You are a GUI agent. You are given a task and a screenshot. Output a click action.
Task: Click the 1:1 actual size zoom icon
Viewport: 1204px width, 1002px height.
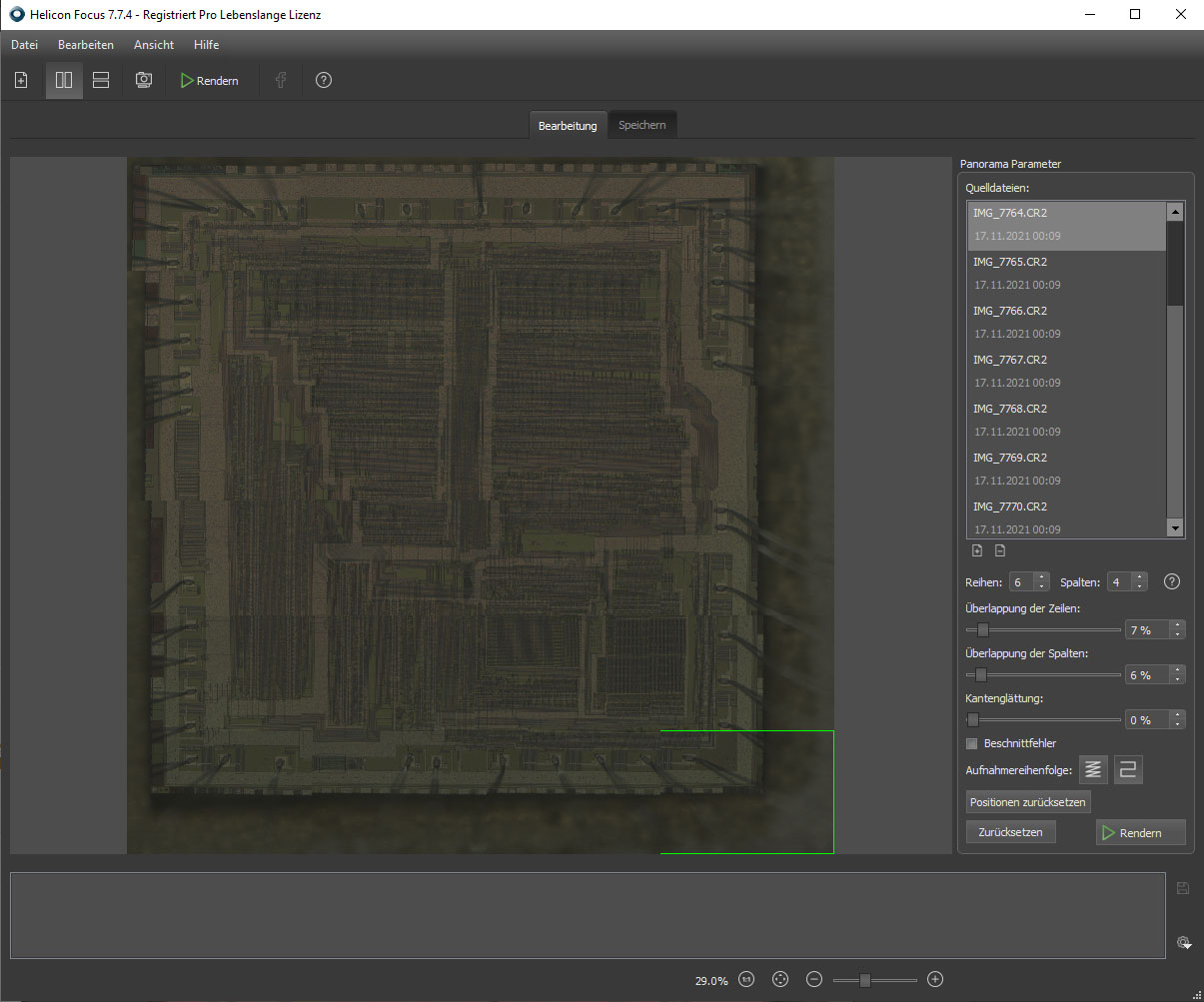(x=746, y=980)
